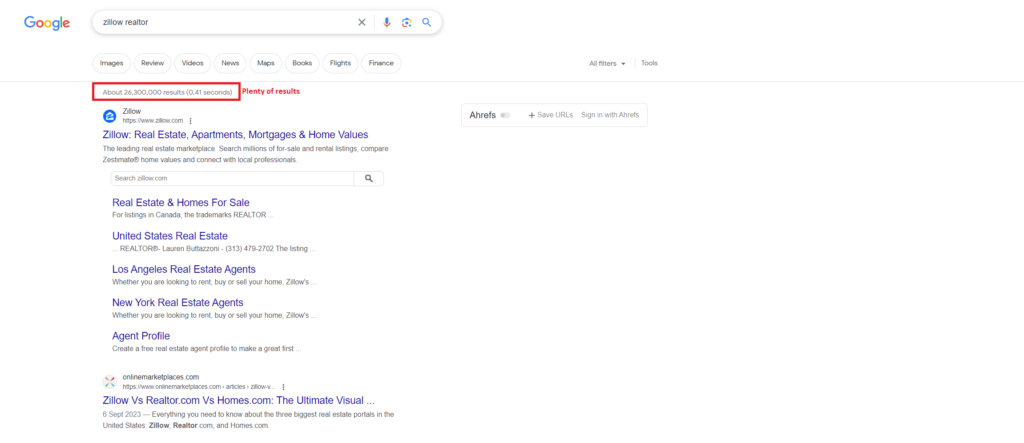Click the Ahrefs panel title
The height and width of the screenshot is (443, 1024).
[x=483, y=115]
